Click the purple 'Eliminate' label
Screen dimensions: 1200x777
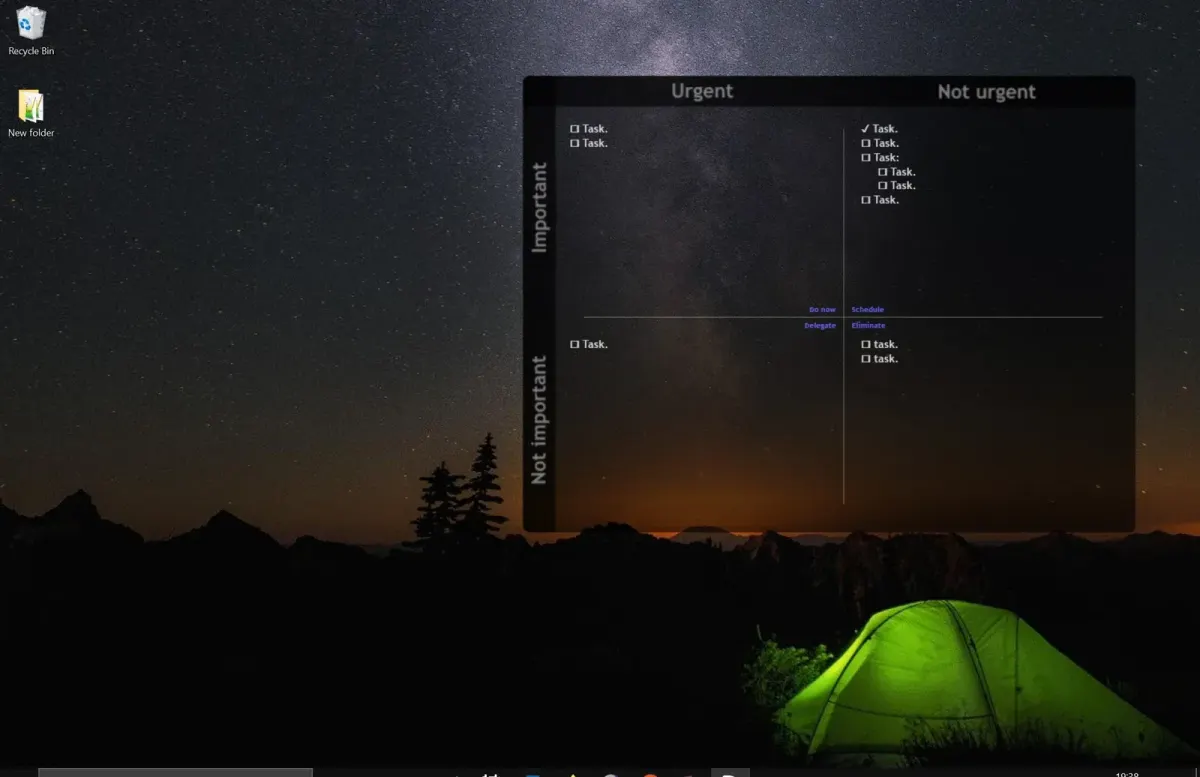tap(868, 326)
